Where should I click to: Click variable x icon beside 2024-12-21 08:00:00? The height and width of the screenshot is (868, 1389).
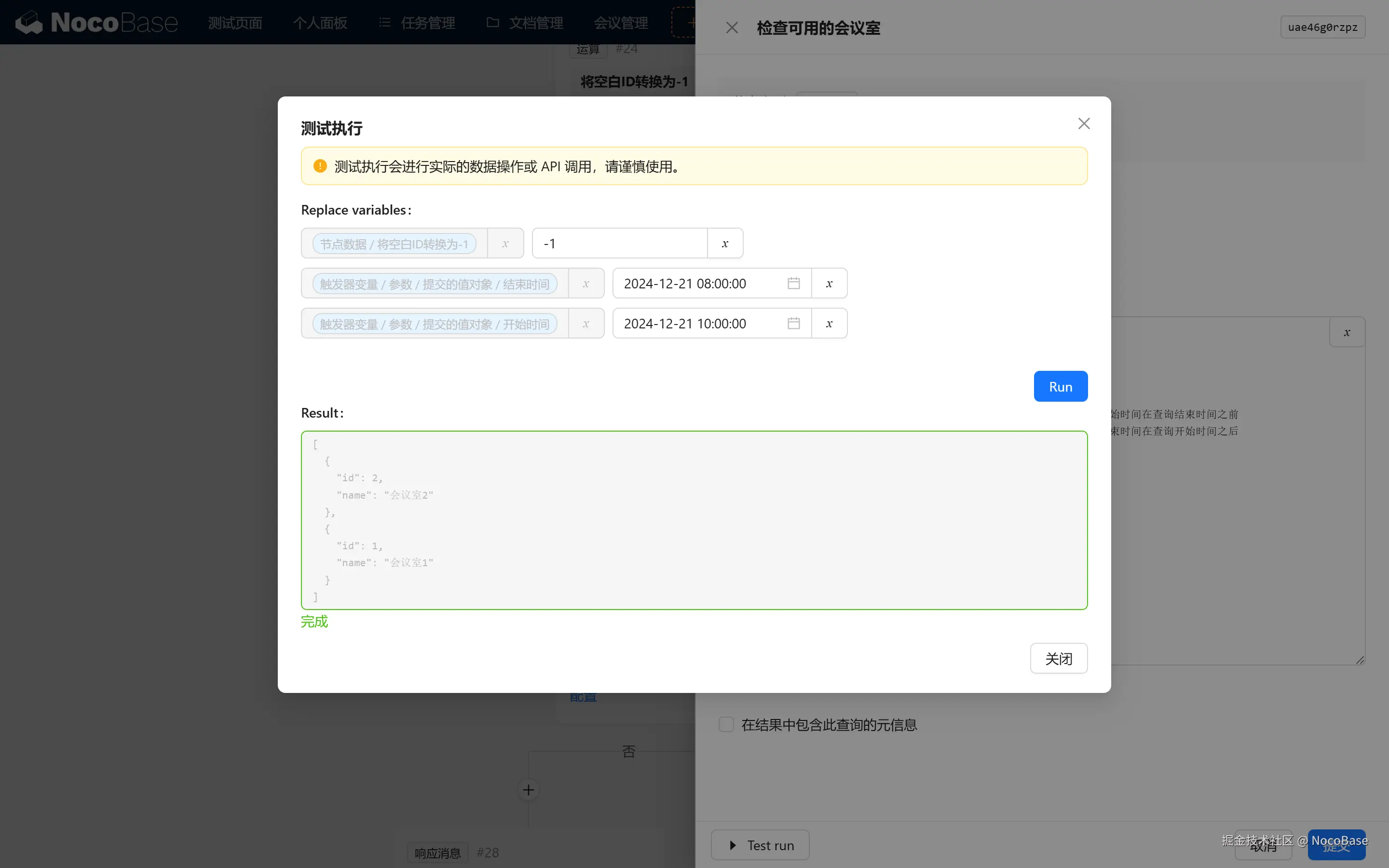point(829,284)
